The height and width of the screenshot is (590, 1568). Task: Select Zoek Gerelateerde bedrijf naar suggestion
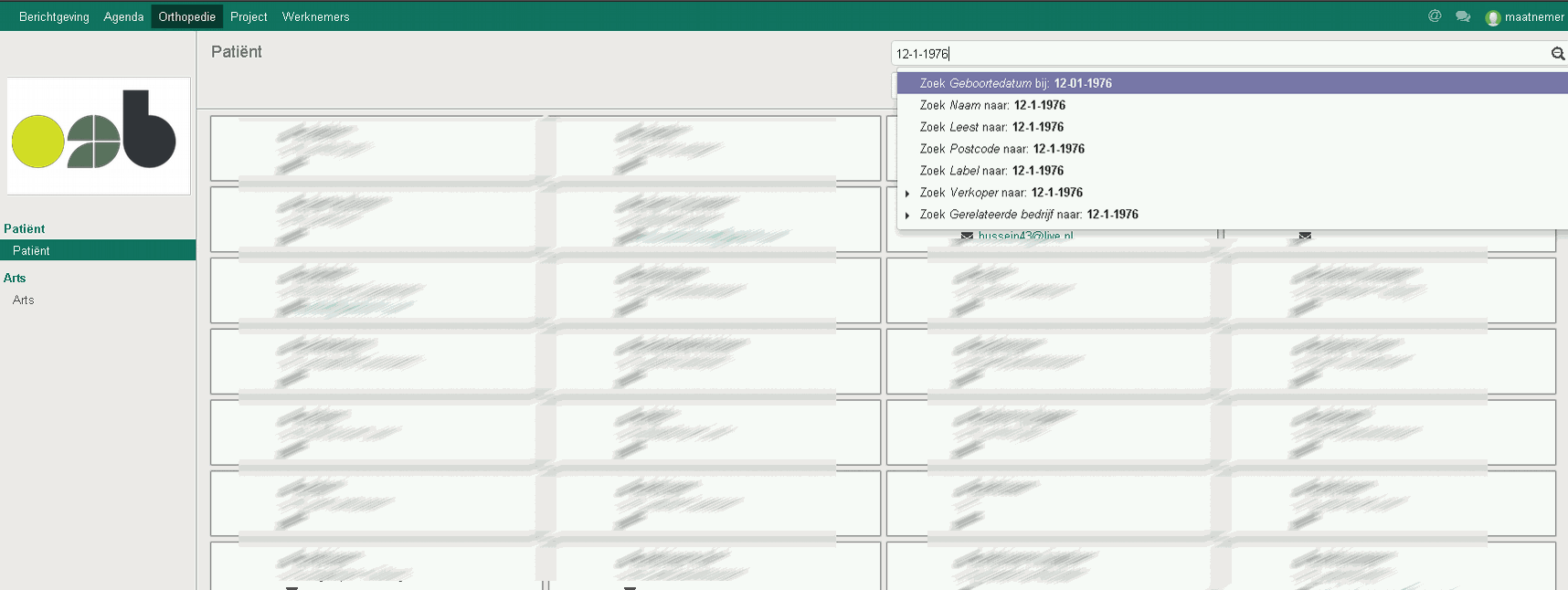[x=1232, y=215]
